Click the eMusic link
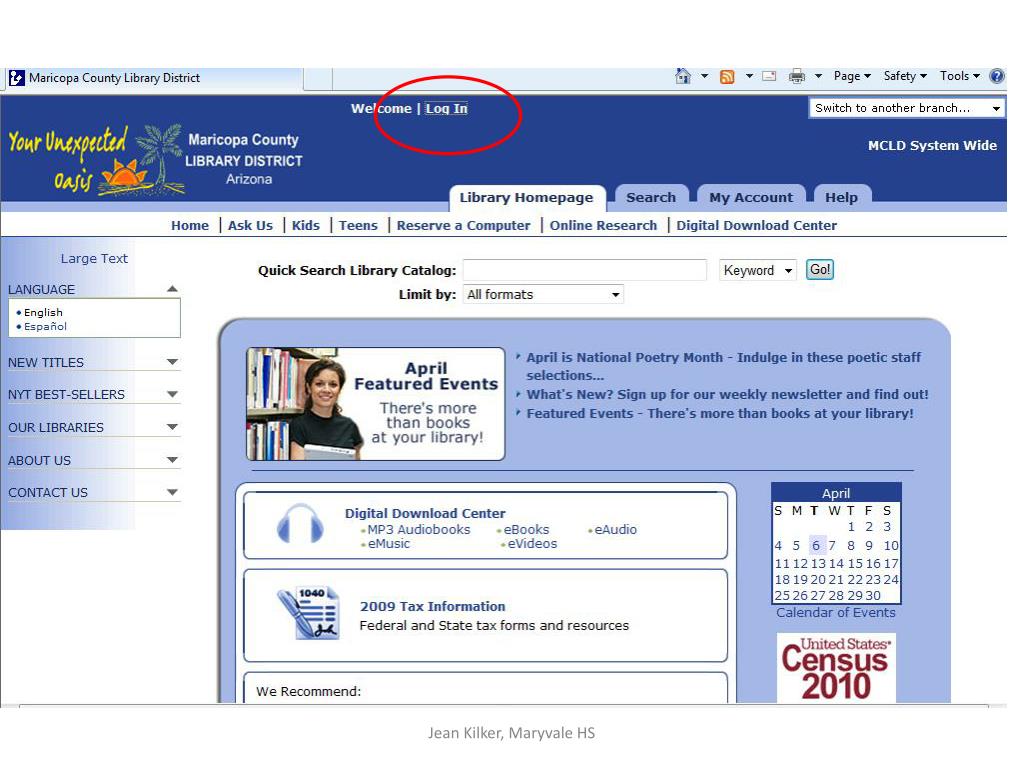The width and height of the screenshot is (1024, 768). [x=389, y=544]
